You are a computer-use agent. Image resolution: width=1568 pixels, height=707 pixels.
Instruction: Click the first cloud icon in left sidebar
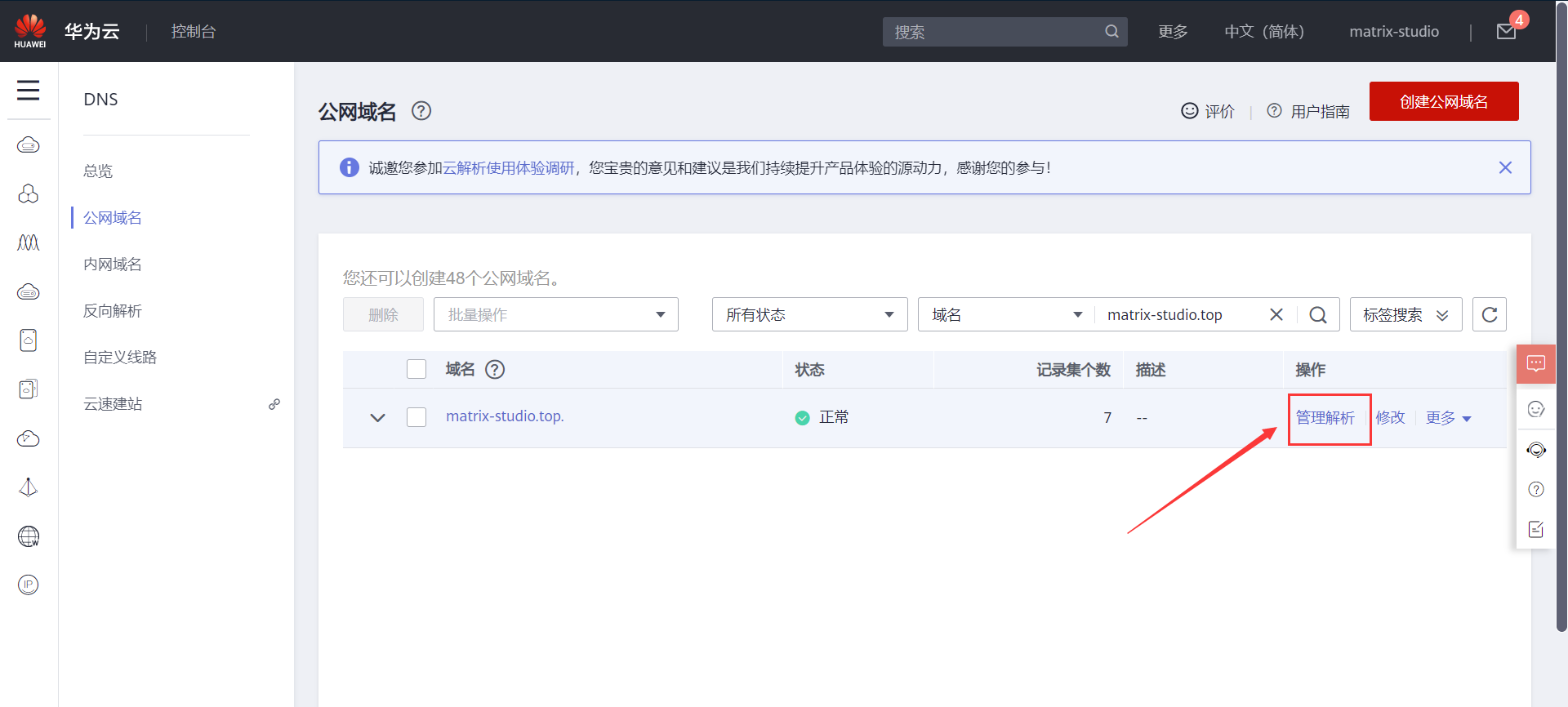pyautogui.click(x=29, y=145)
